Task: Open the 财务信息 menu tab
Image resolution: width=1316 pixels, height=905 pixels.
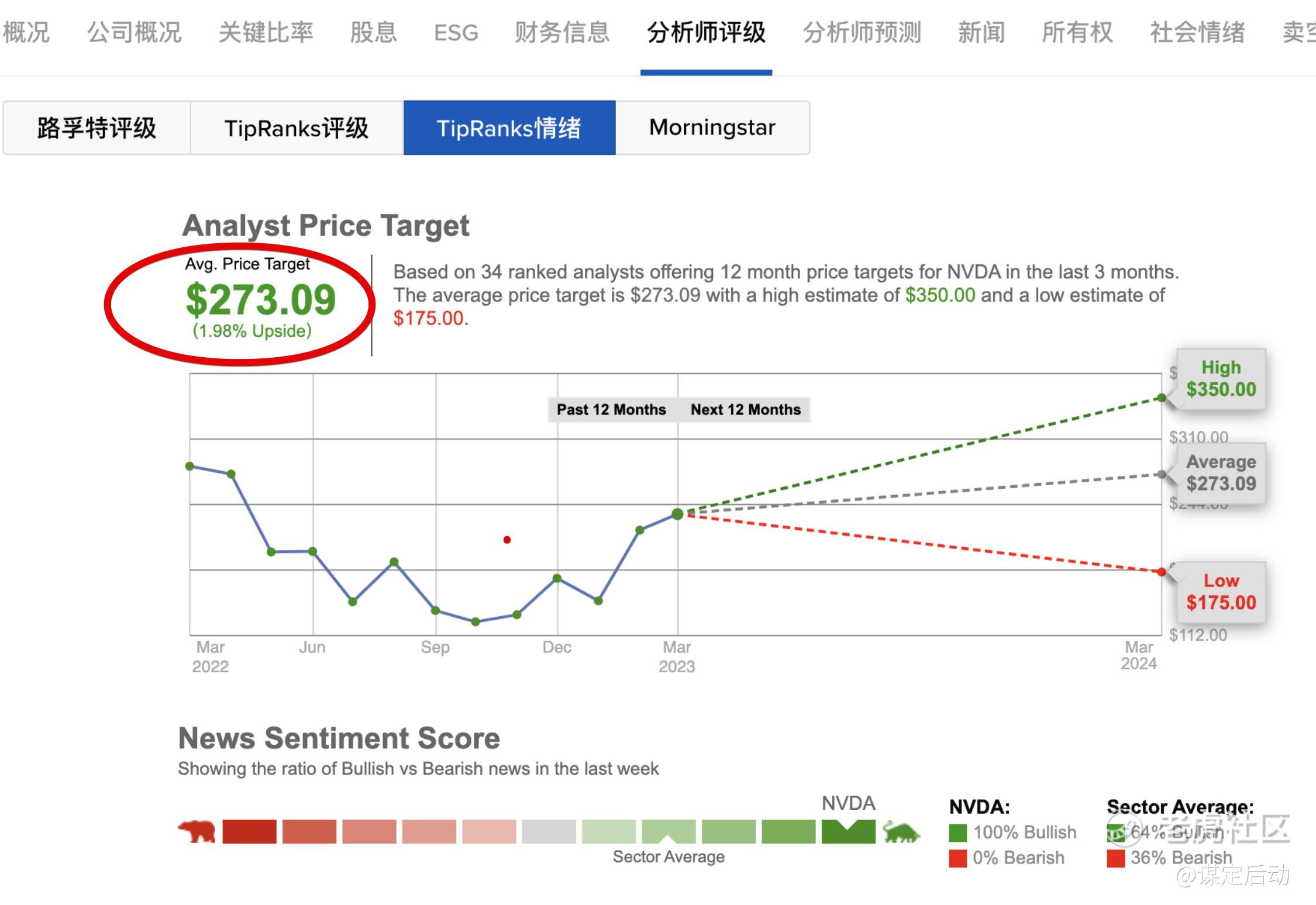Action: [561, 32]
